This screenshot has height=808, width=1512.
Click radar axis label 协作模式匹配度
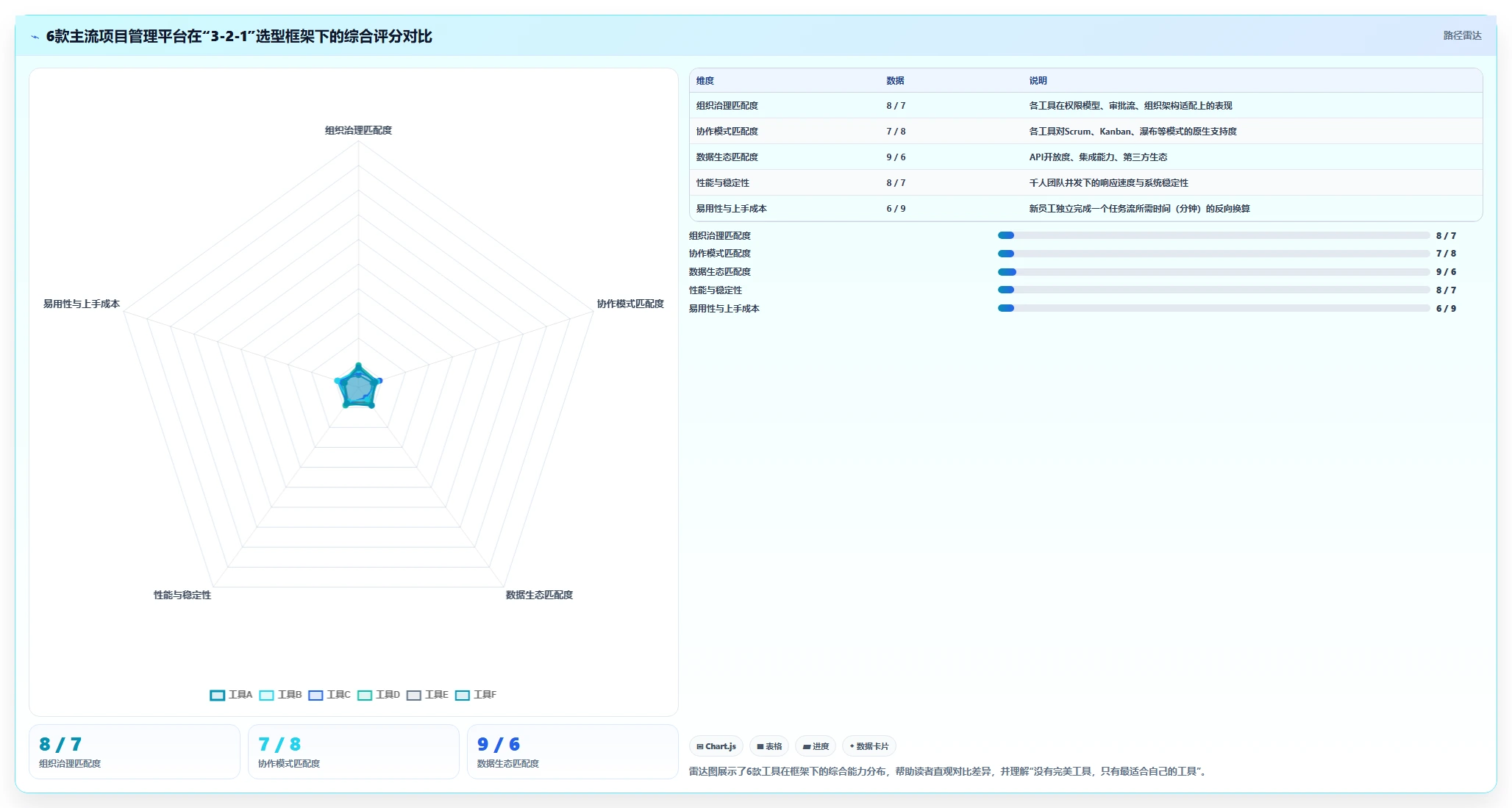630,304
